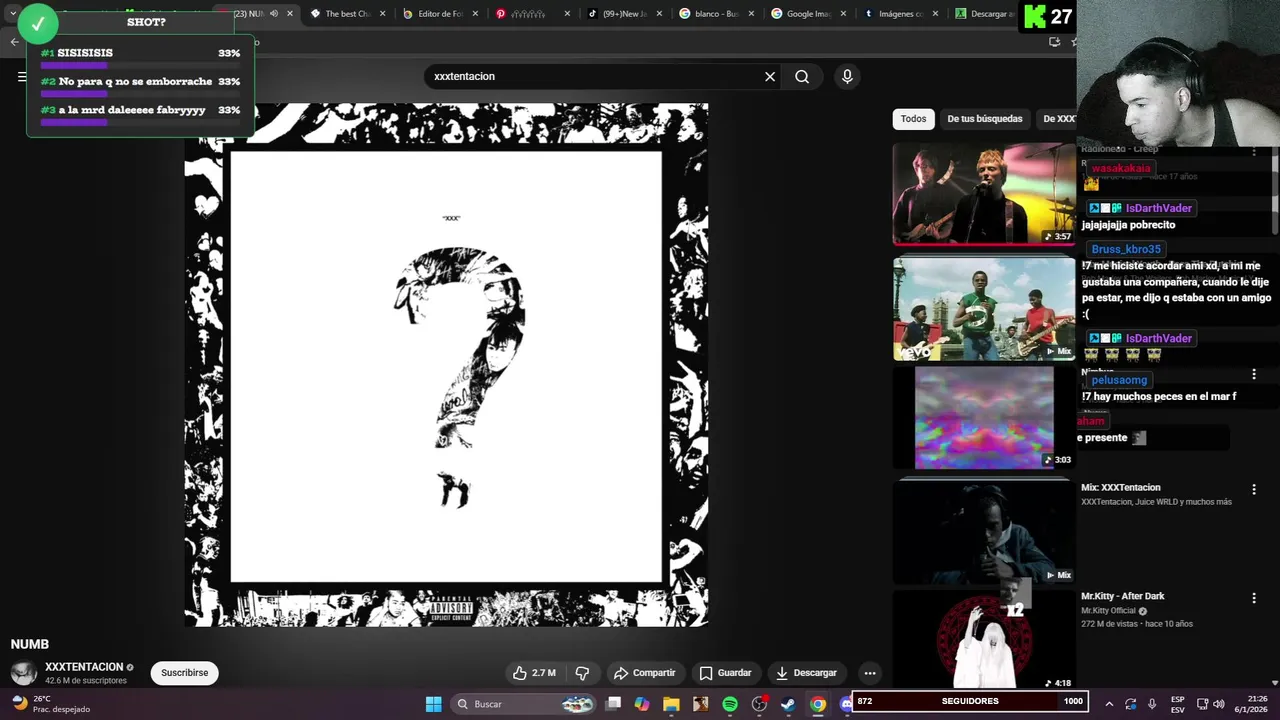The image size is (1280, 720).
Task: Switch to TikTok (99+)New tab
Action: tap(624, 14)
